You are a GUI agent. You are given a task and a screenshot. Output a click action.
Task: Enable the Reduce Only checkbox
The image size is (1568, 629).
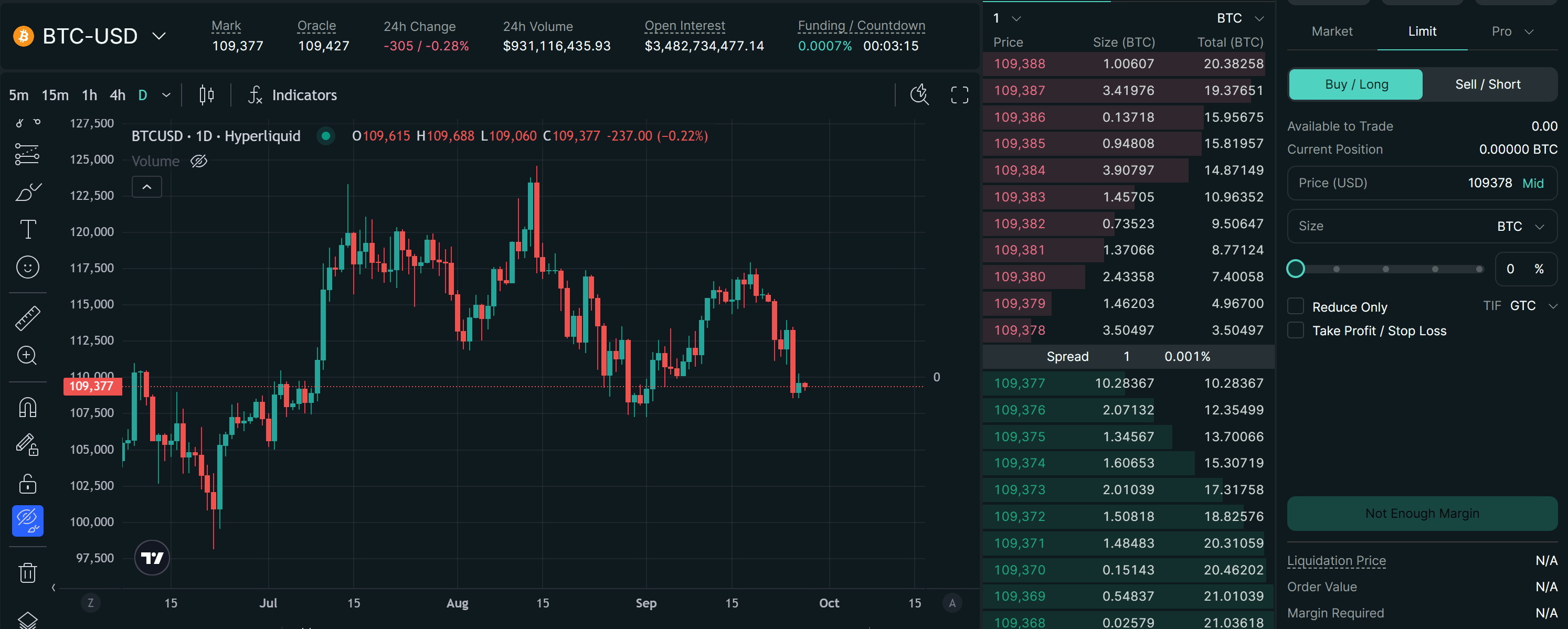pyautogui.click(x=1295, y=306)
